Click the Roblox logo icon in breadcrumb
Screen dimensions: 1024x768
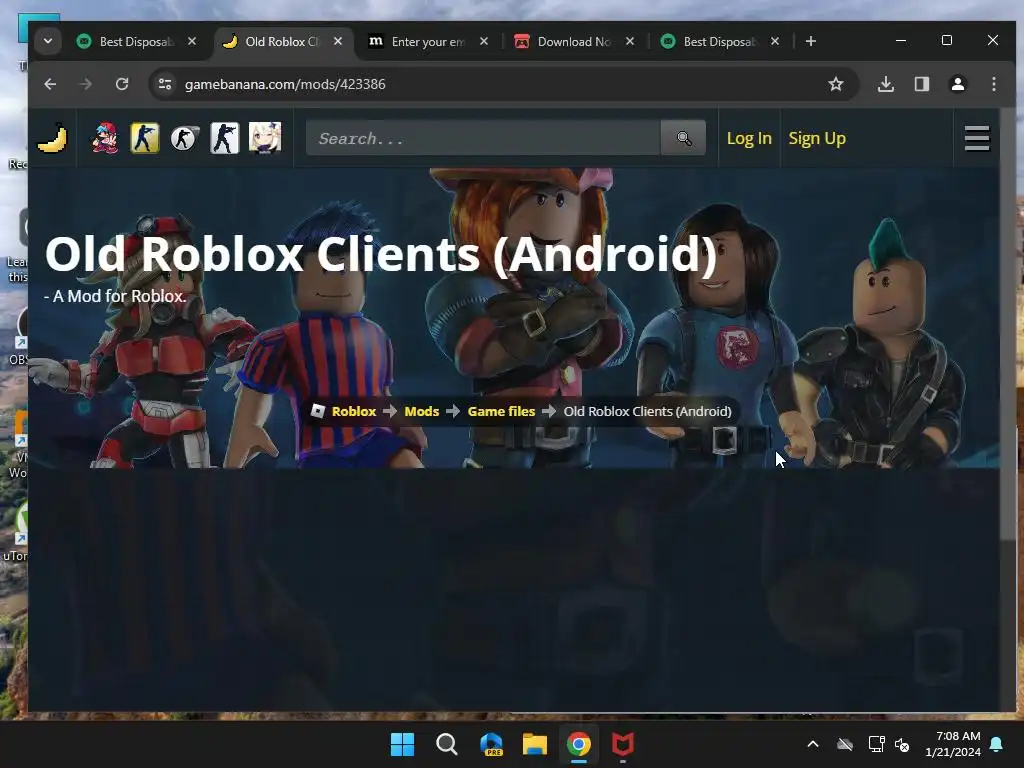pos(318,411)
